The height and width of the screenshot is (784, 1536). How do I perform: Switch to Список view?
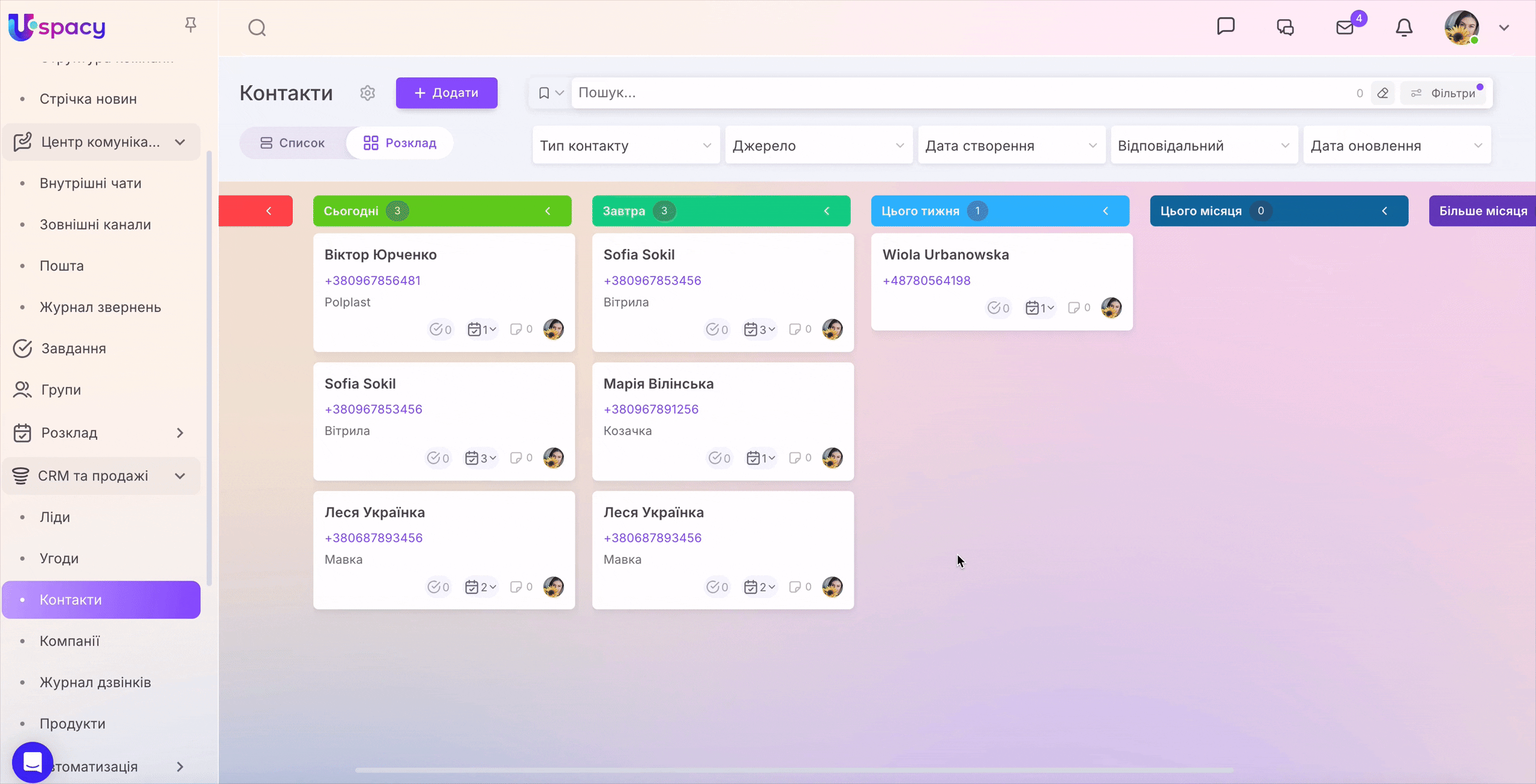pyautogui.click(x=293, y=143)
